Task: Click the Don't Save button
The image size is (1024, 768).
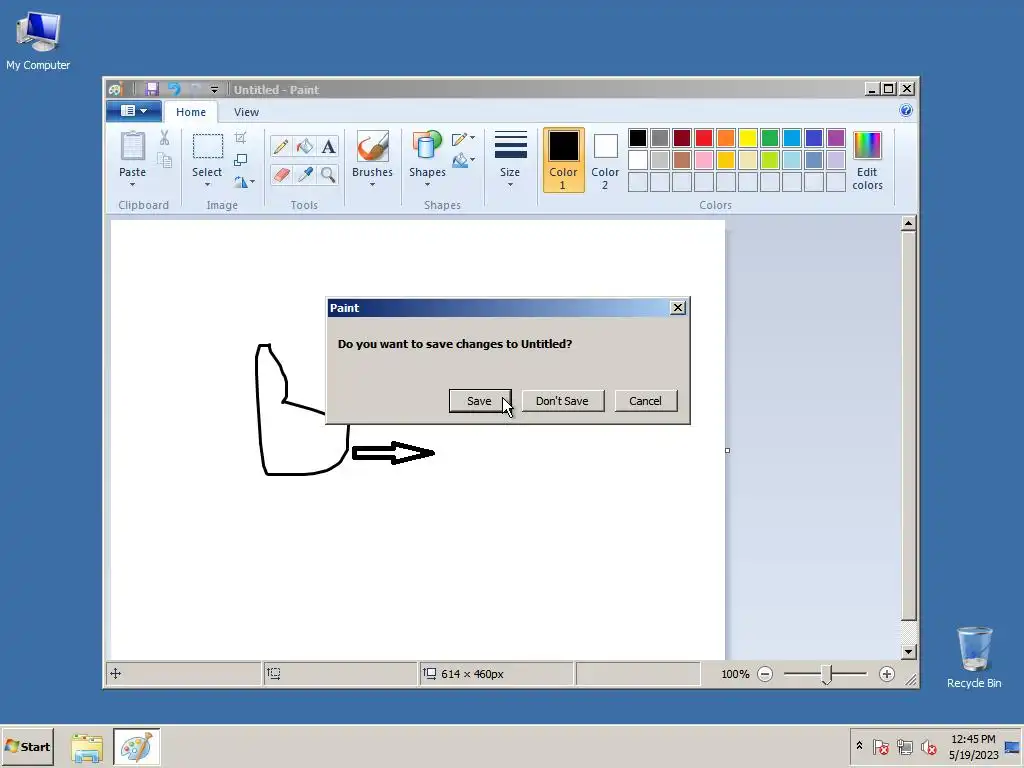Action: click(x=562, y=401)
